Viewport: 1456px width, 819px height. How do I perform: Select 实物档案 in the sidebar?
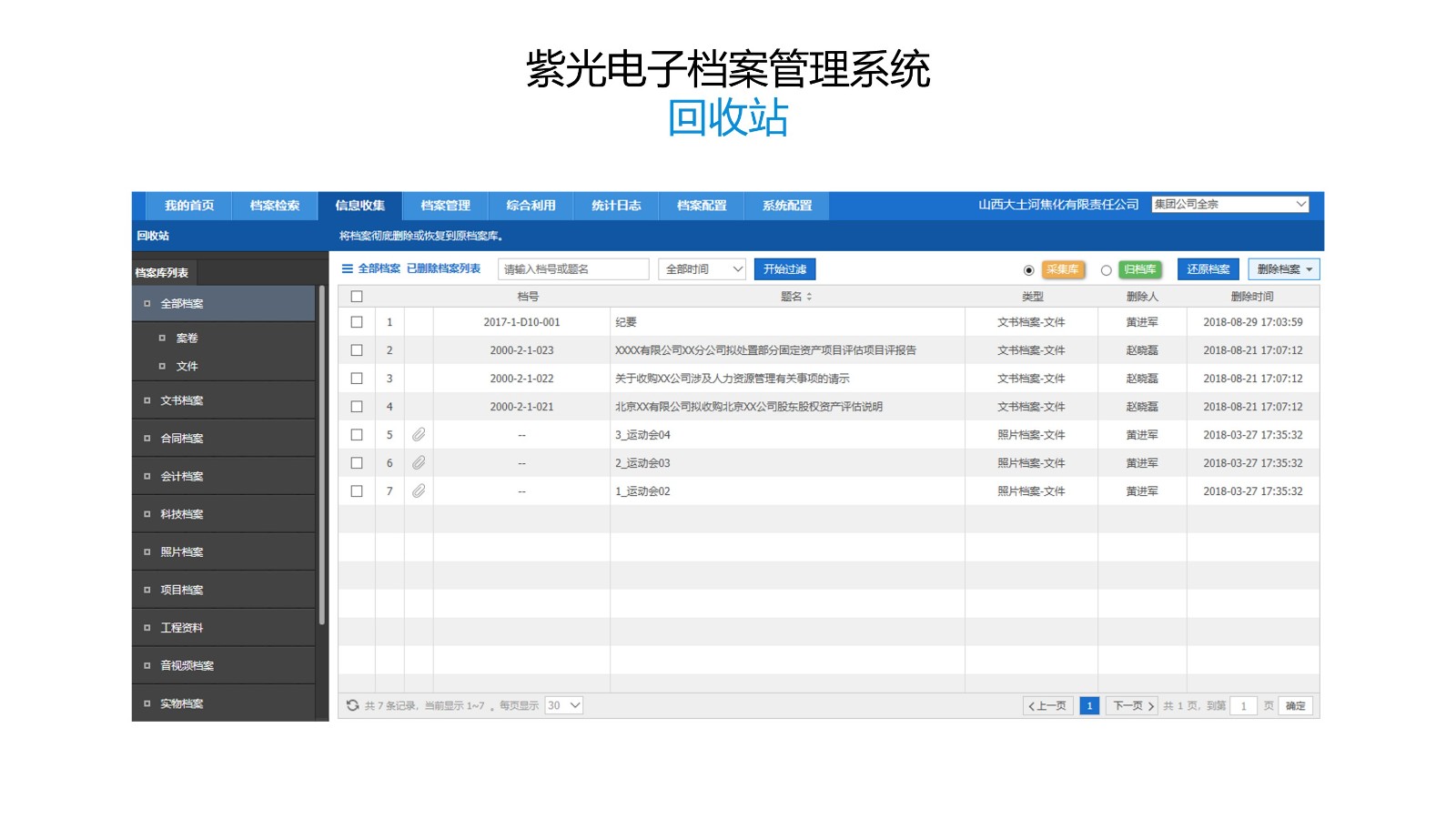pos(224,703)
